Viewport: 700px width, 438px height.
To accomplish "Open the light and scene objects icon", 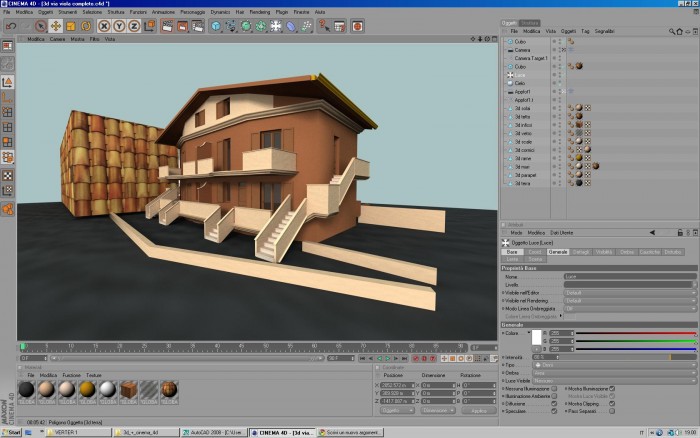I will click(x=276, y=26).
